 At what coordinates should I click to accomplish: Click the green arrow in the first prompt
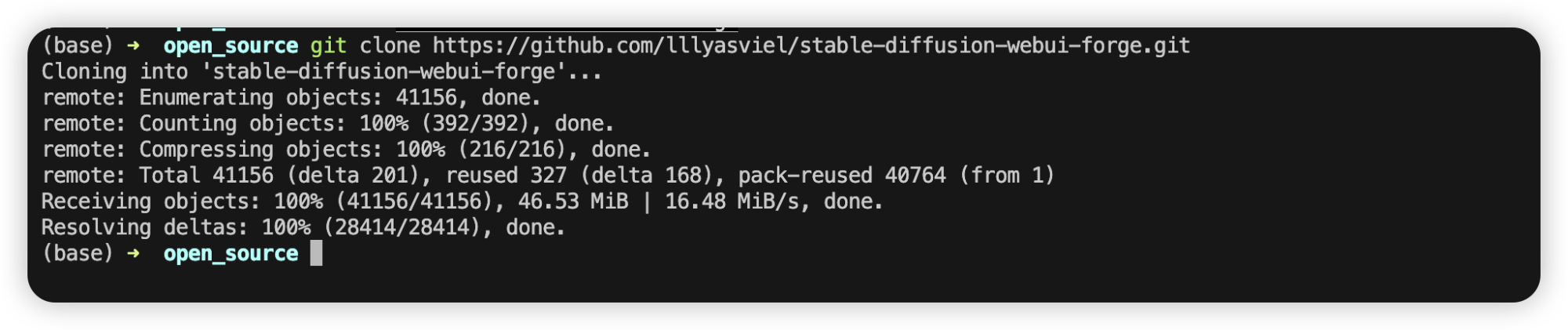[133, 46]
